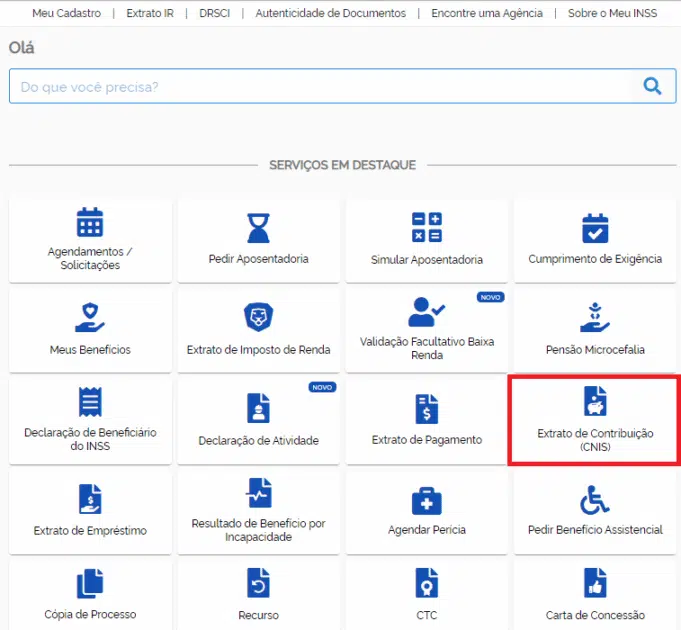Open the Meu Cadastro menu item

(x=66, y=13)
